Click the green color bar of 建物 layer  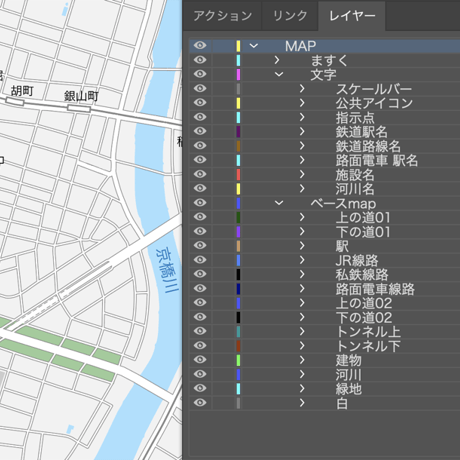tap(238, 360)
